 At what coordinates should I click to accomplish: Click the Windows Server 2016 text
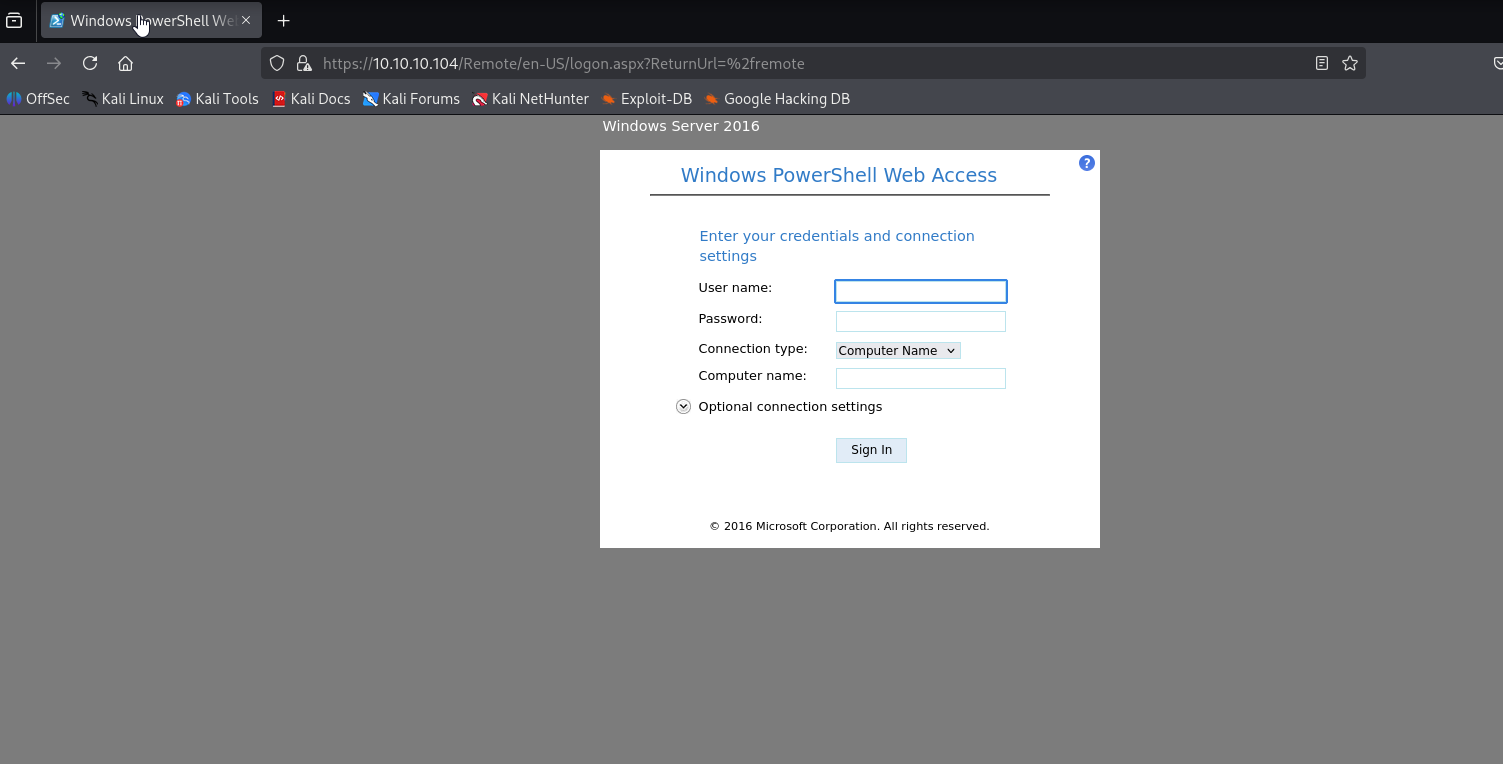click(681, 126)
